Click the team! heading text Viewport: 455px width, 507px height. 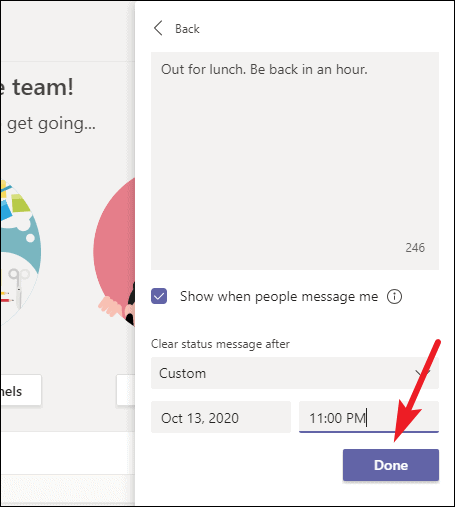click(x=43, y=87)
